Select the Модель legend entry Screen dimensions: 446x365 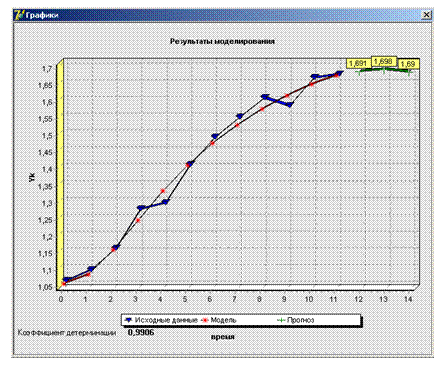pyautogui.click(x=219, y=320)
